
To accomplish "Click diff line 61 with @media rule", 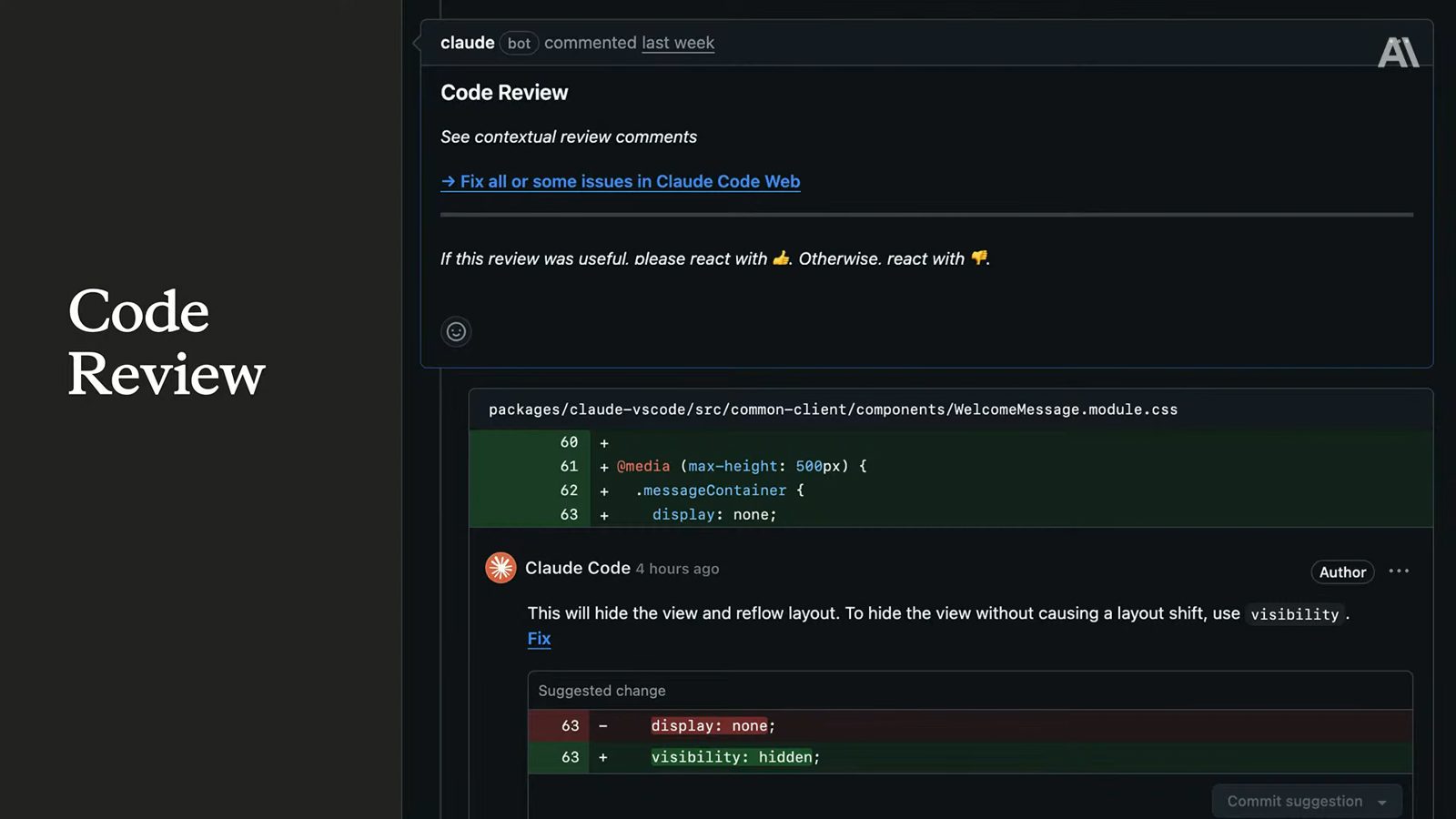I will (951, 466).
